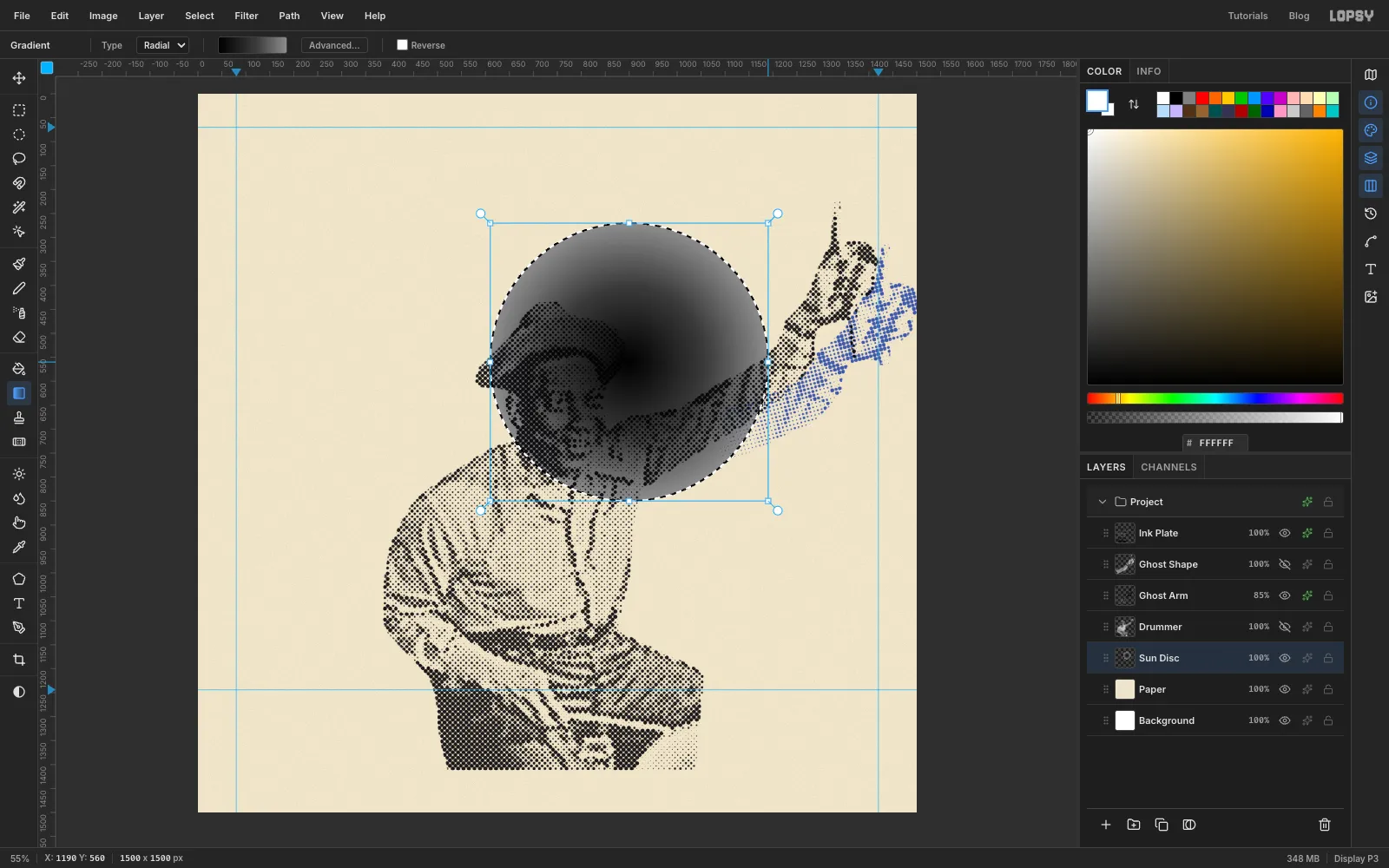Select the Eraser tool
The height and width of the screenshot is (868, 1389).
point(19,337)
